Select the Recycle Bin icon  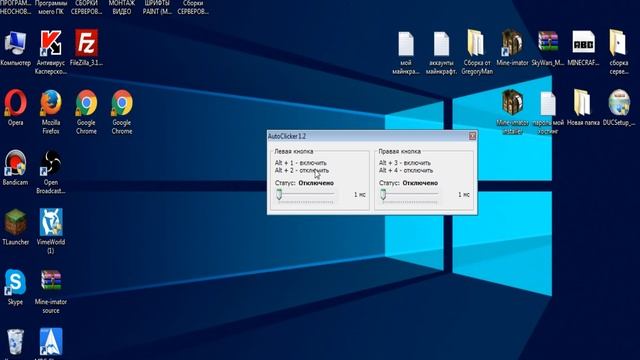tap(16, 342)
